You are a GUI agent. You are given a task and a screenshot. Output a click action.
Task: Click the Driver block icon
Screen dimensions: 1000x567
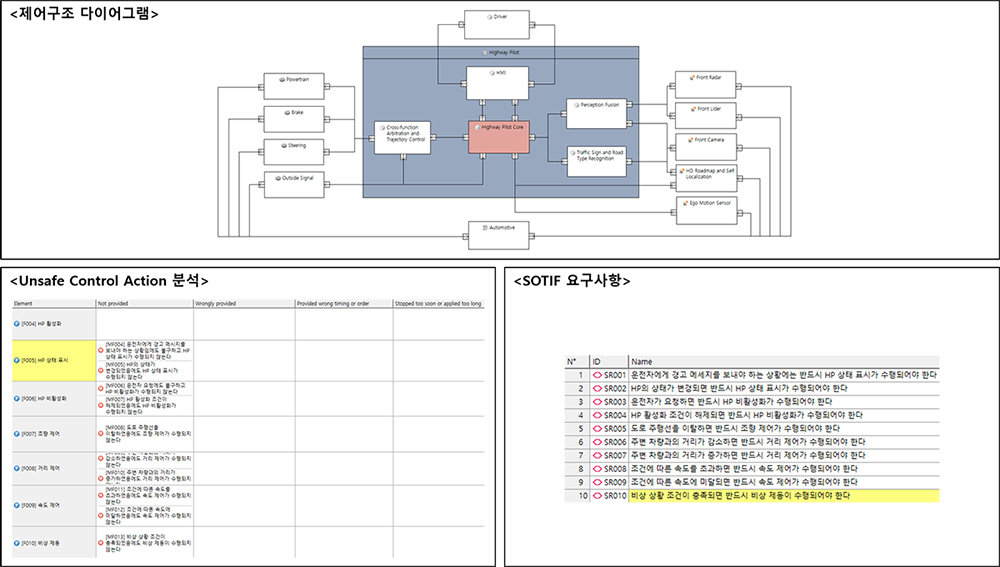pyautogui.click(x=490, y=17)
